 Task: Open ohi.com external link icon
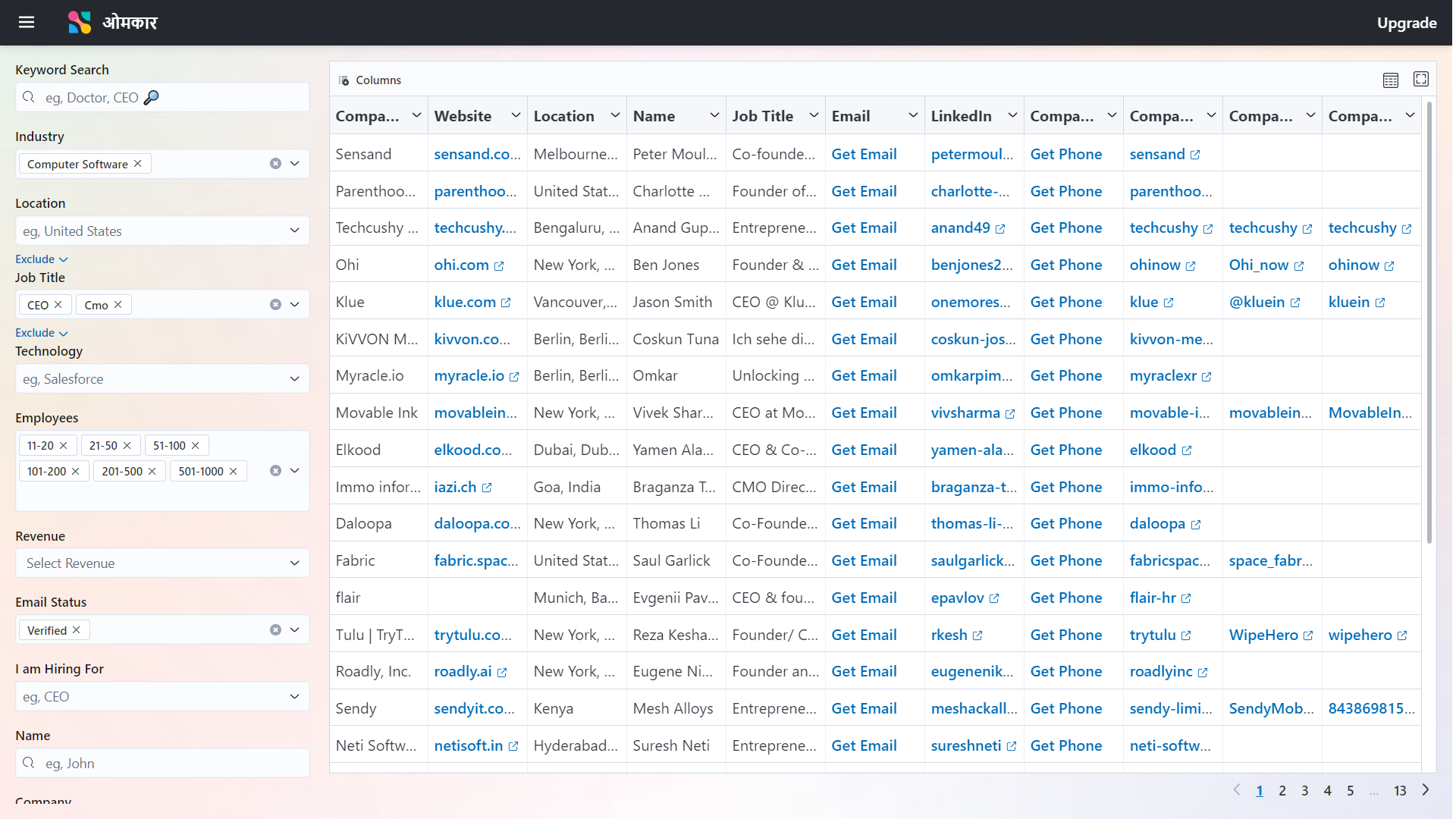(499, 266)
